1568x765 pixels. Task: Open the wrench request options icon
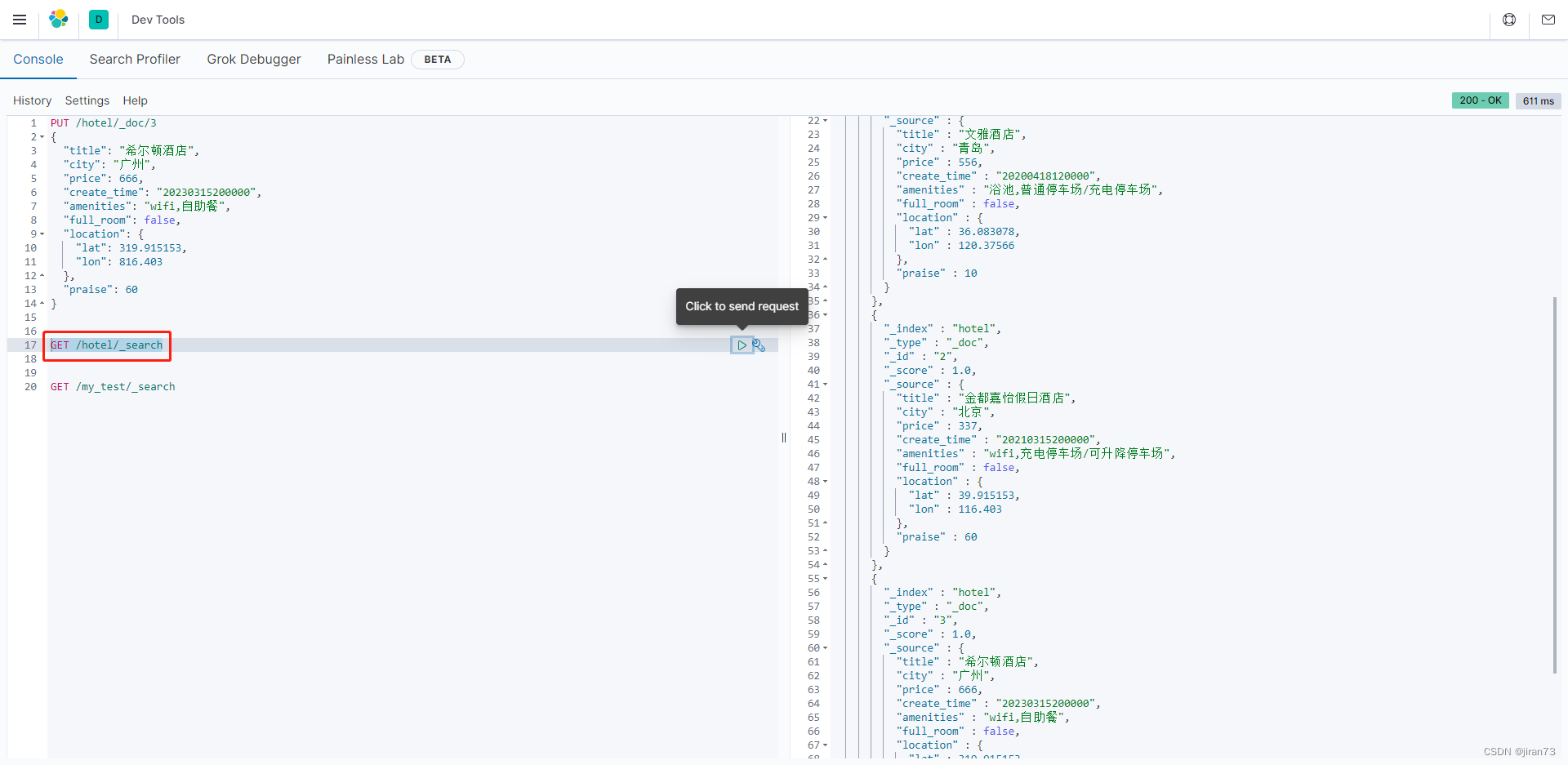coord(759,345)
